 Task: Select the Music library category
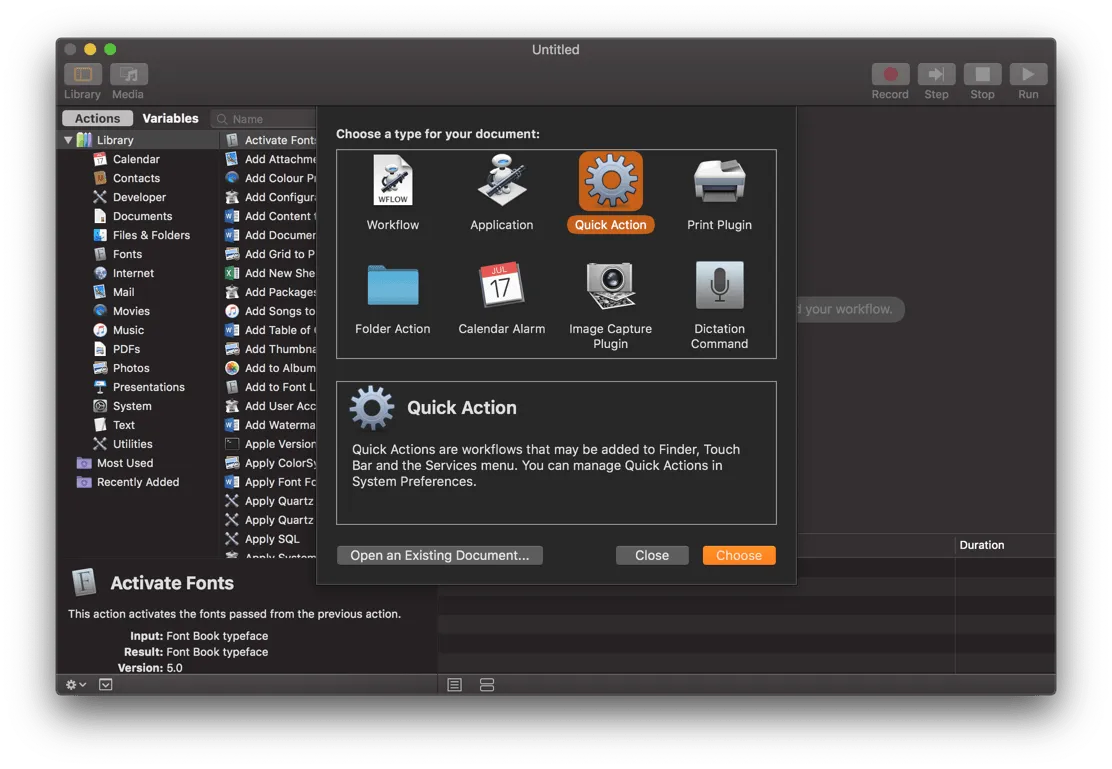tap(128, 330)
